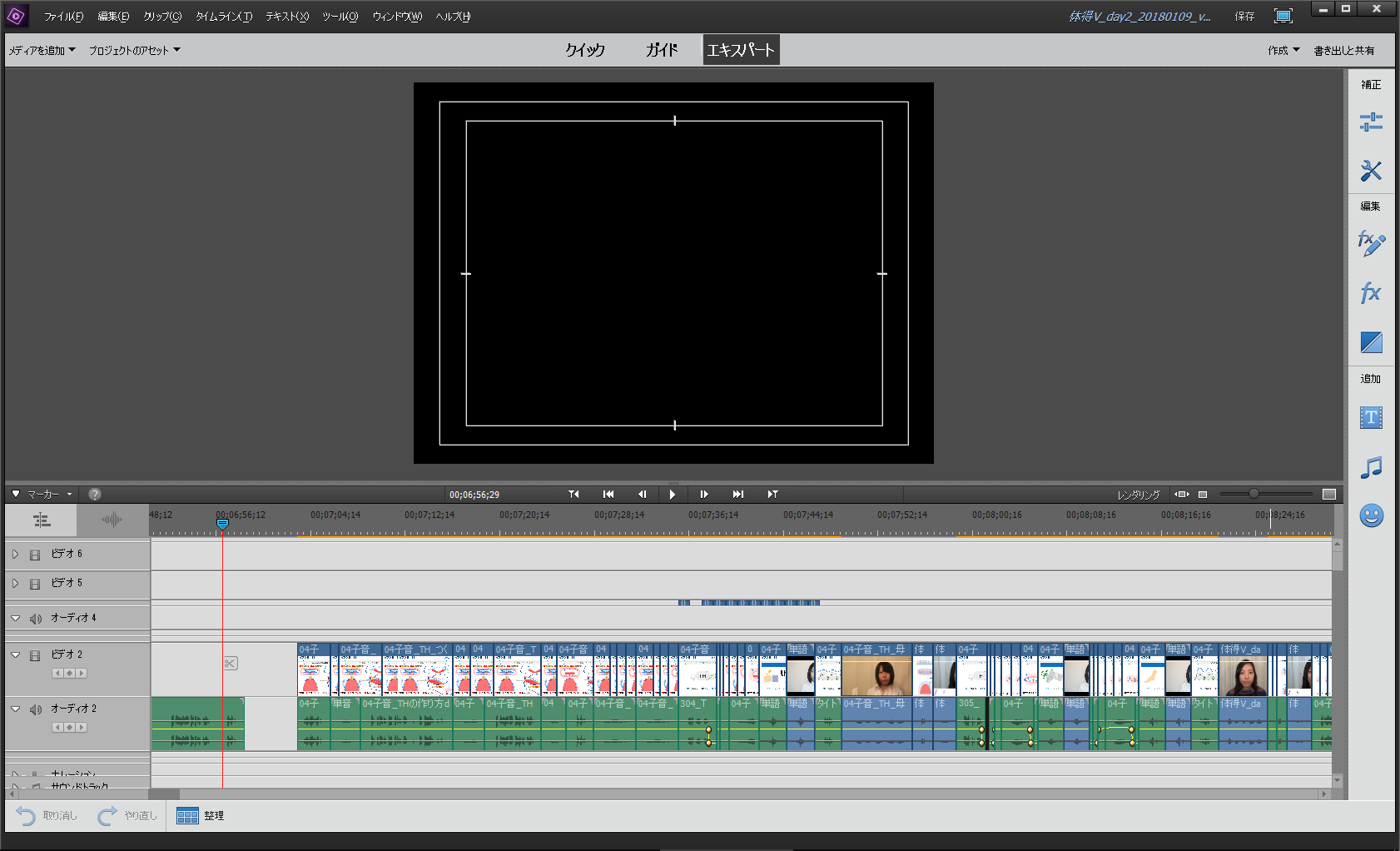This screenshot has height=851, width=1400.
Task: Open プロジェクトのアセット dropdown
Action: [135, 51]
